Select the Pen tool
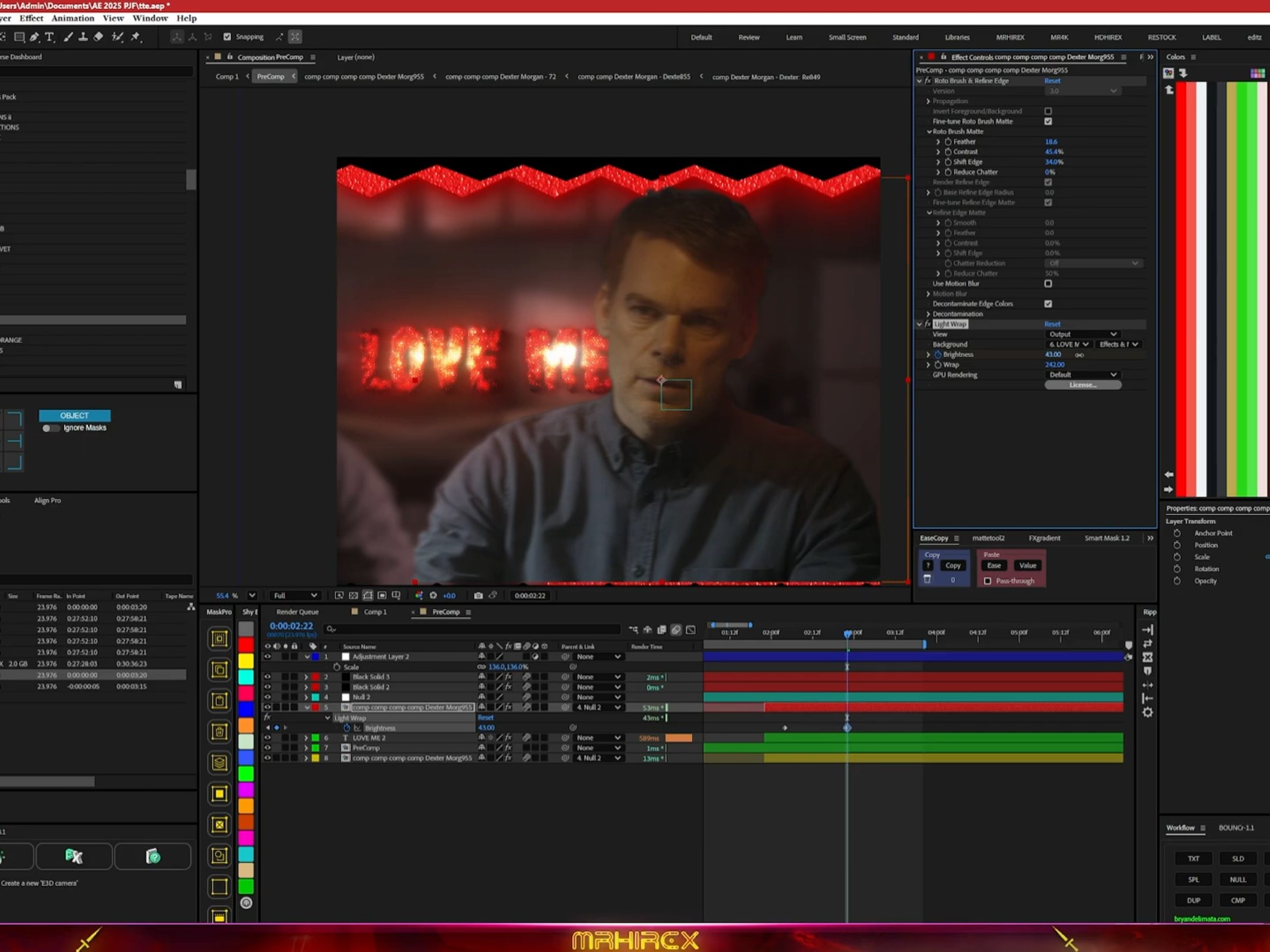 pos(34,37)
